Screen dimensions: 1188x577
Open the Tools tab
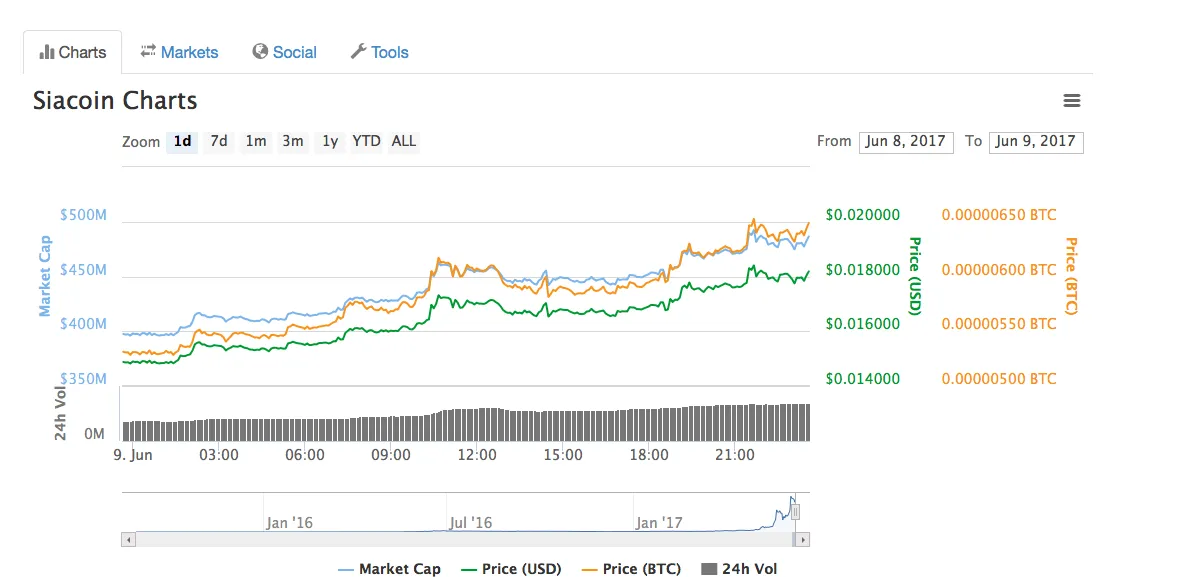(x=380, y=52)
